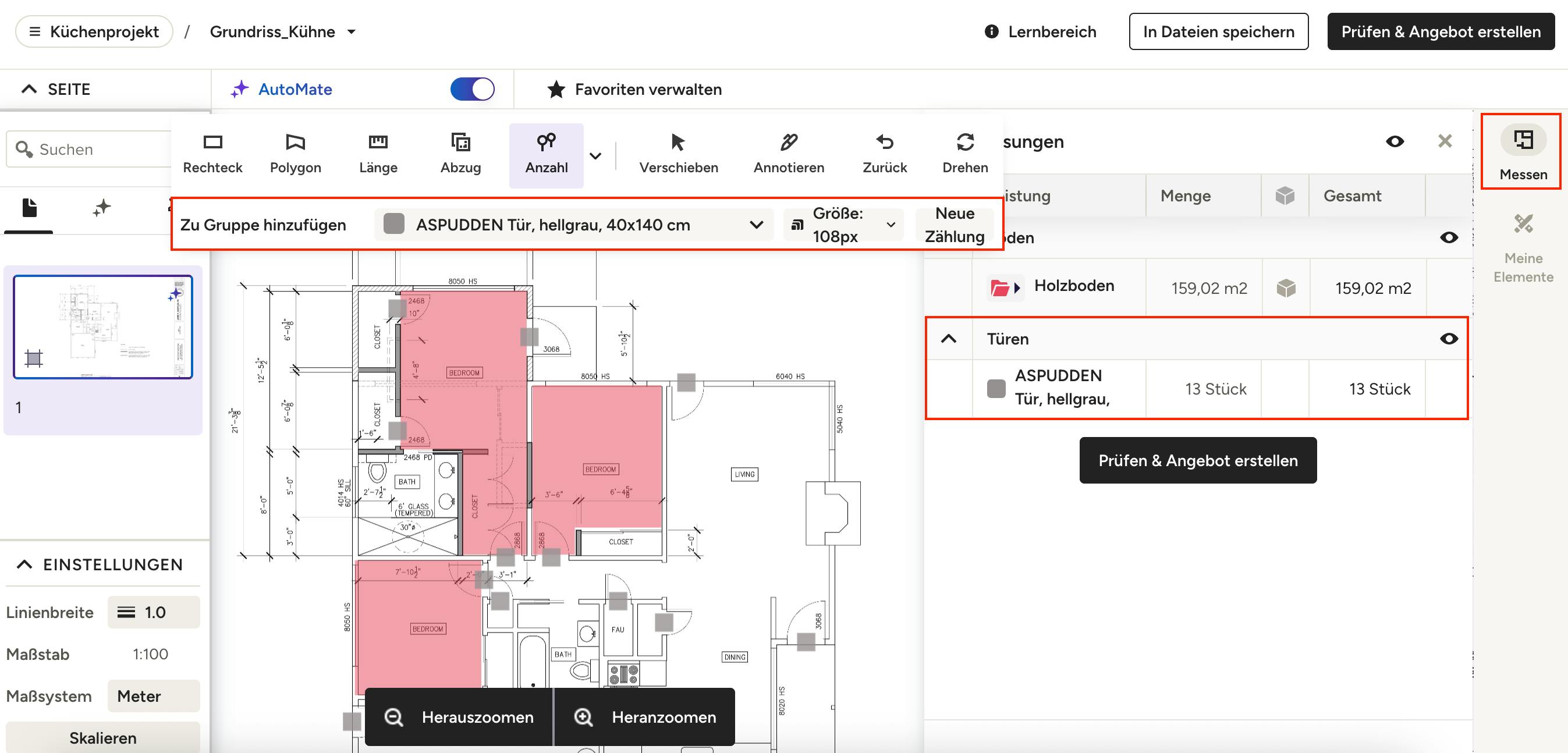Image resolution: width=1568 pixels, height=753 pixels.
Task: Click the Favoriten verwalten label
Action: [648, 90]
